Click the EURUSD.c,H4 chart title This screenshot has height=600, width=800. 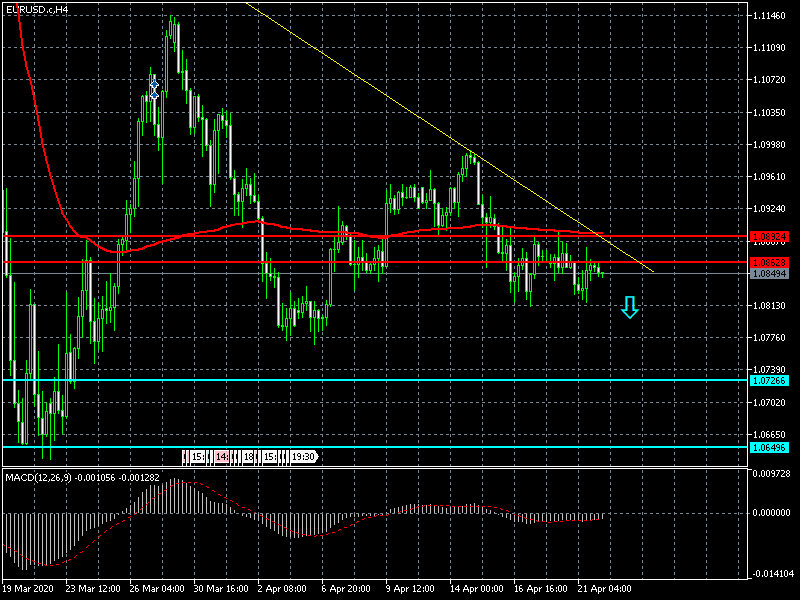tap(37, 9)
